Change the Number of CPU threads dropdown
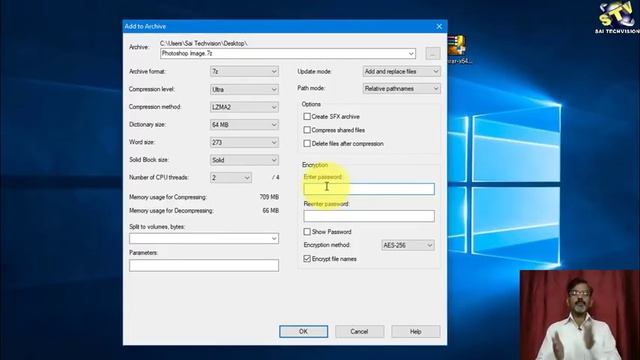 [x=231, y=178]
